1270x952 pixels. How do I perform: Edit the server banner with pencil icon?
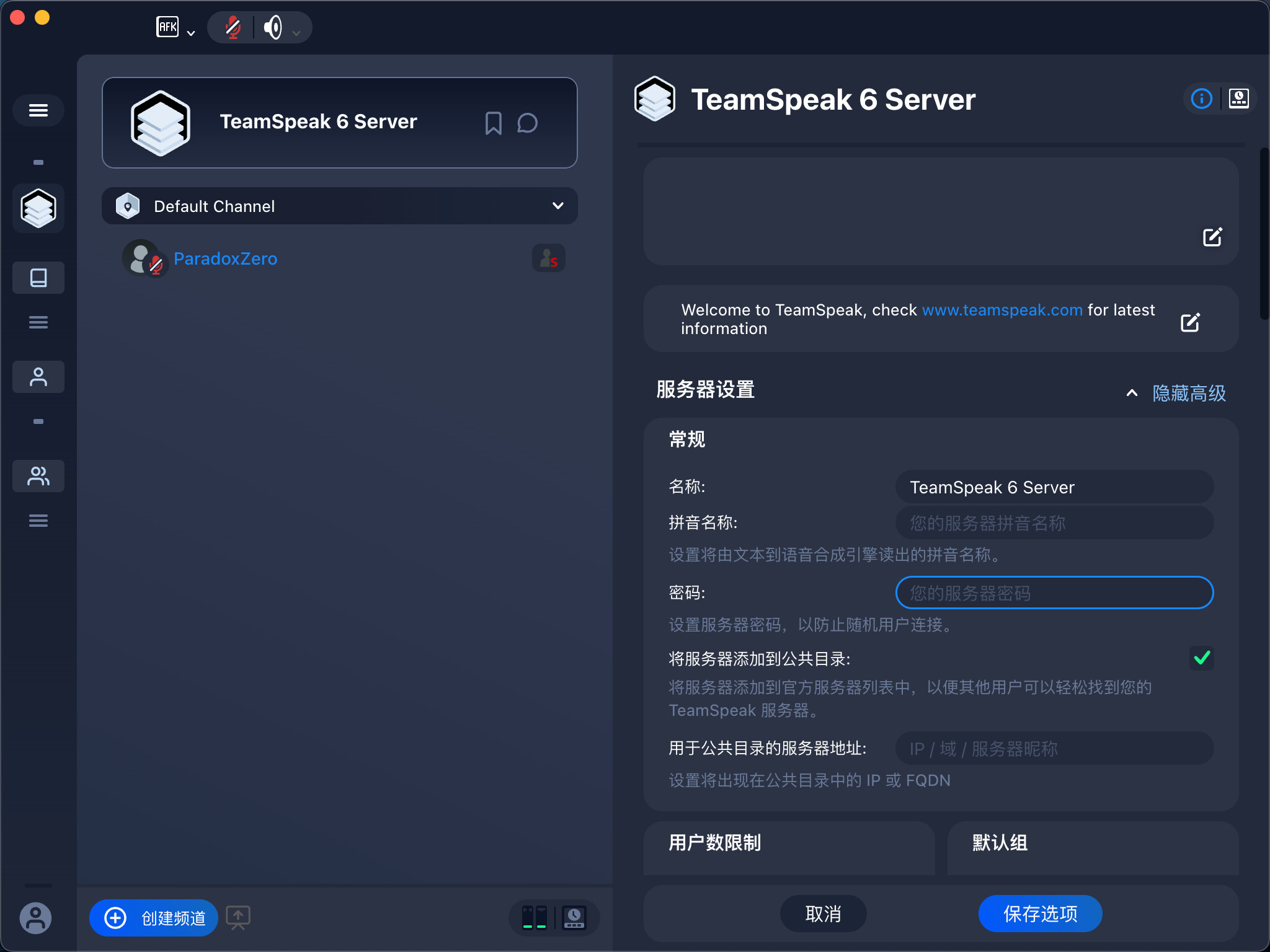tap(1212, 237)
